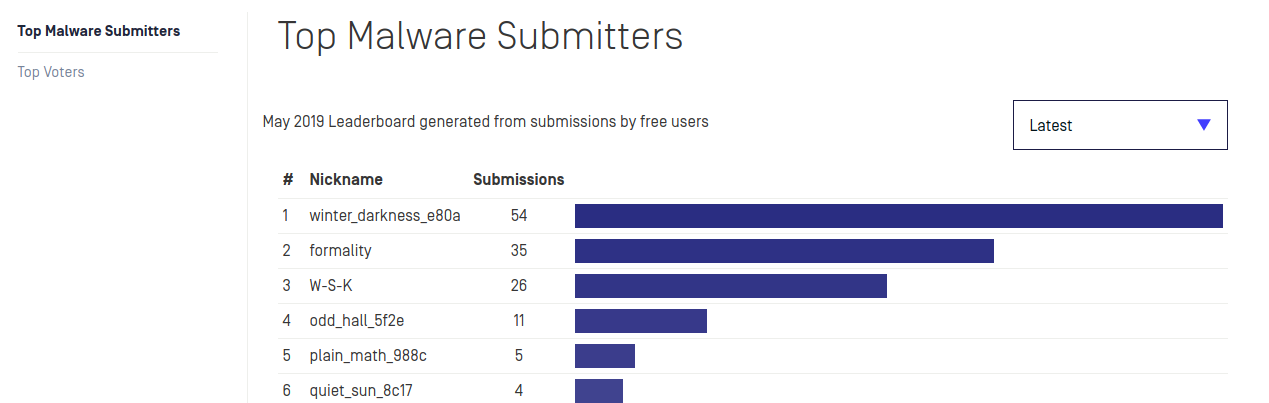
Task: Click the Submissions column header
Action: 518,180
